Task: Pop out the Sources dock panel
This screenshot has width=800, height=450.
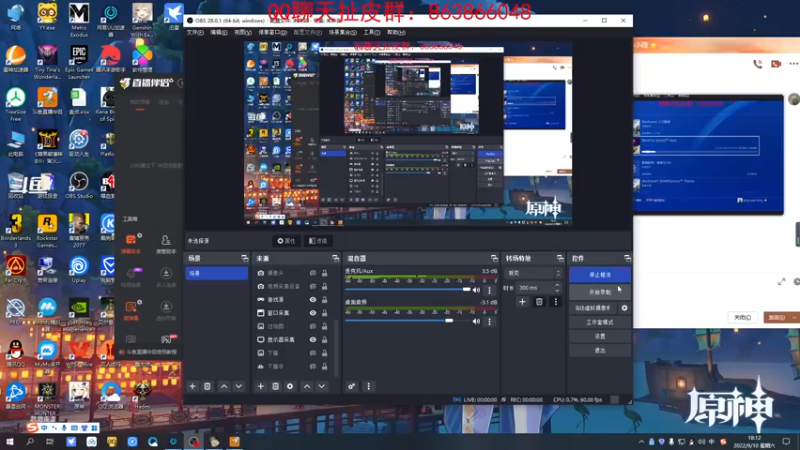Action: [x=335, y=259]
